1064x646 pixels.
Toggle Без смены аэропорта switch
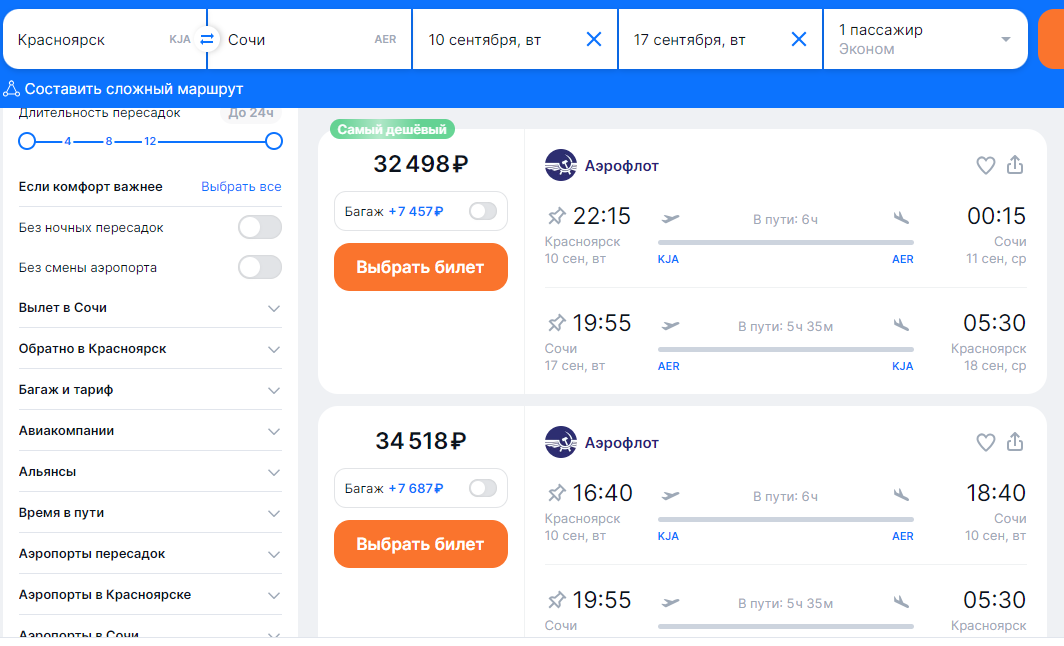(x=259, y=268)
